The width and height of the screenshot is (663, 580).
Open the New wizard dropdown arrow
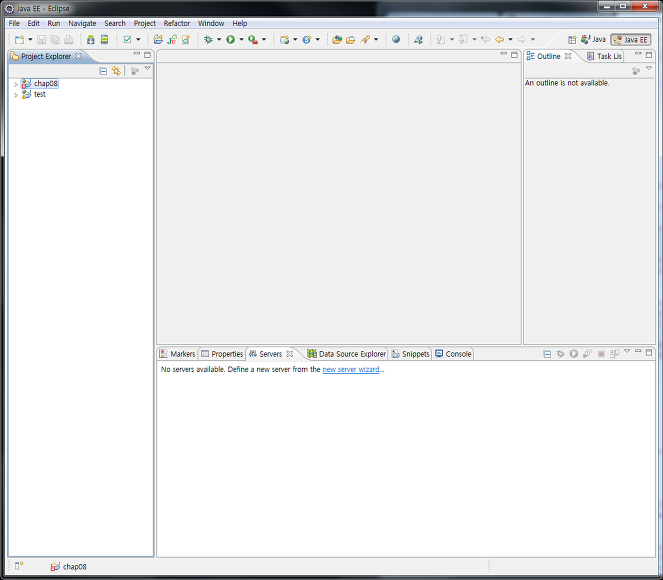(30, 40)
